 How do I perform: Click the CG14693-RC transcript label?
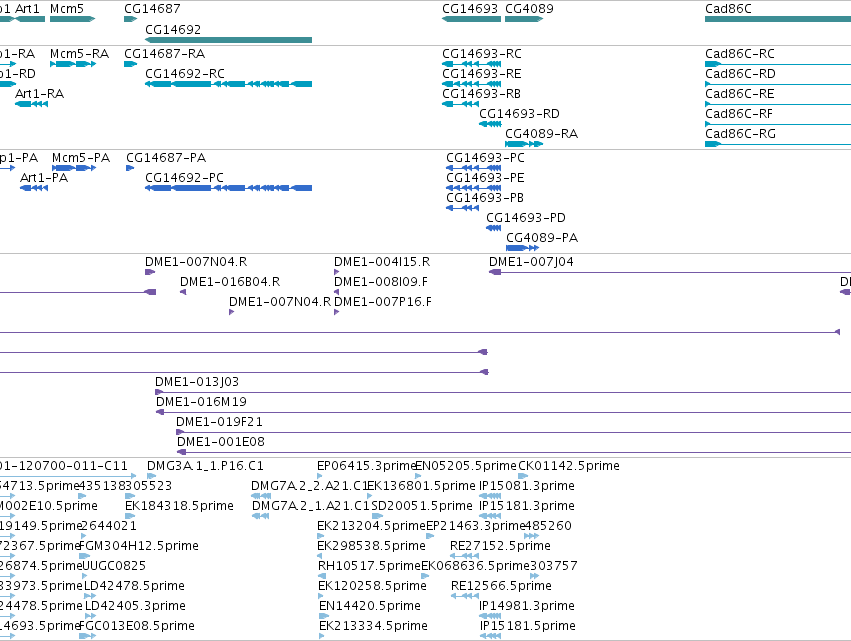point(482,54)
